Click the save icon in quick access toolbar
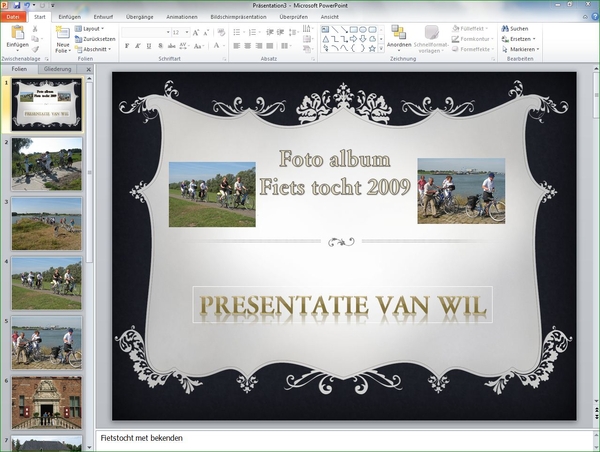The height and width of the screenshot is (452, 600). pyautogui.click(x=18, y=6)
